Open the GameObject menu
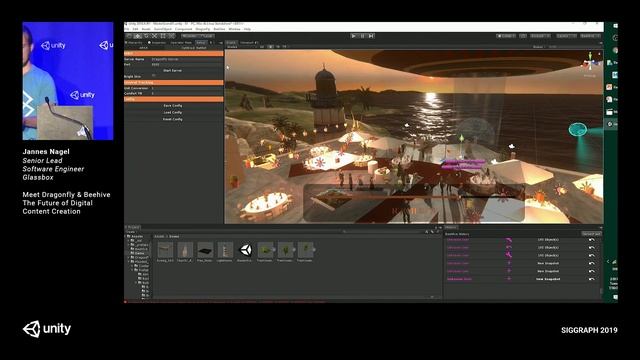Image resolution: width=640 pixels, height=360 pixels. 163,29
